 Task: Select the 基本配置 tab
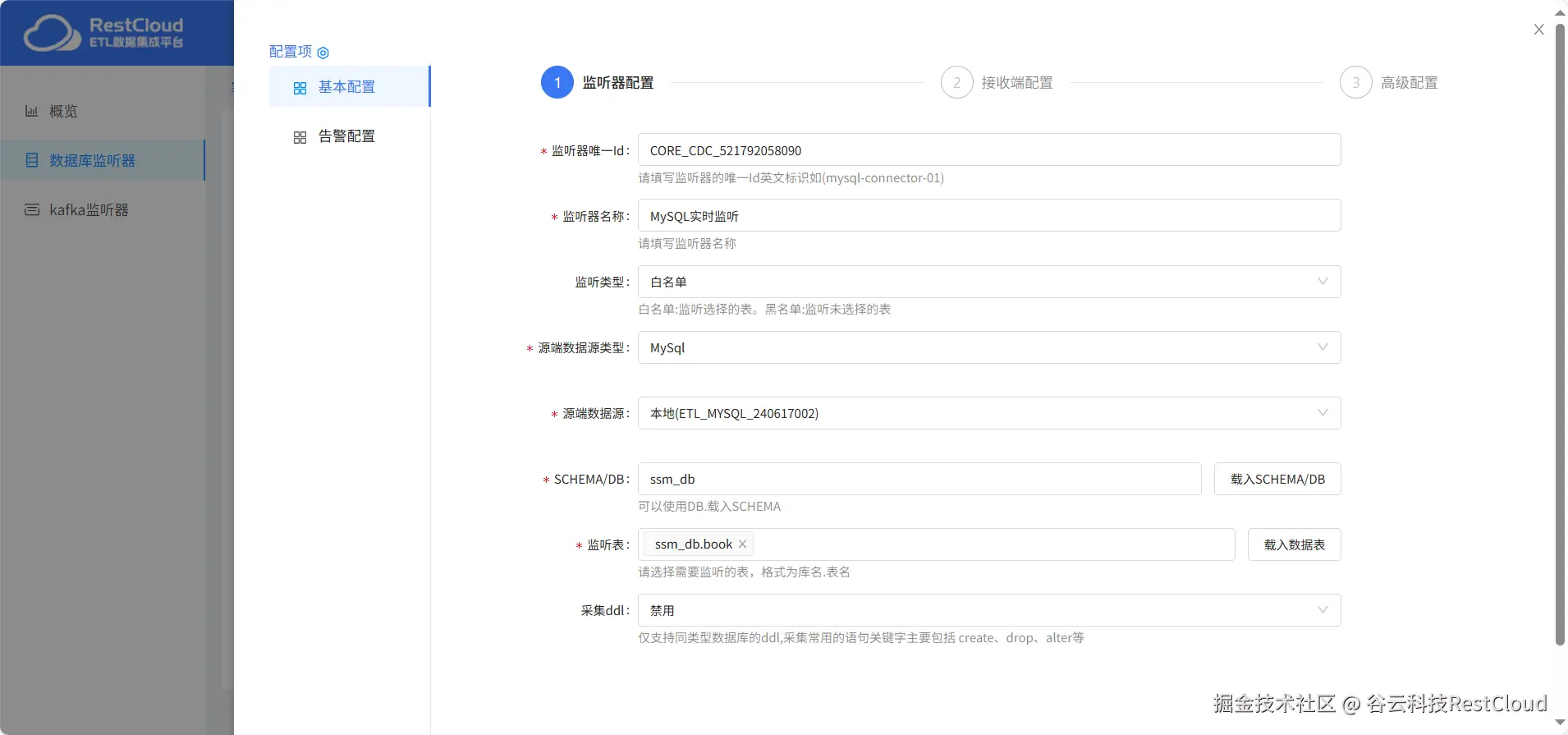point(349,86)
